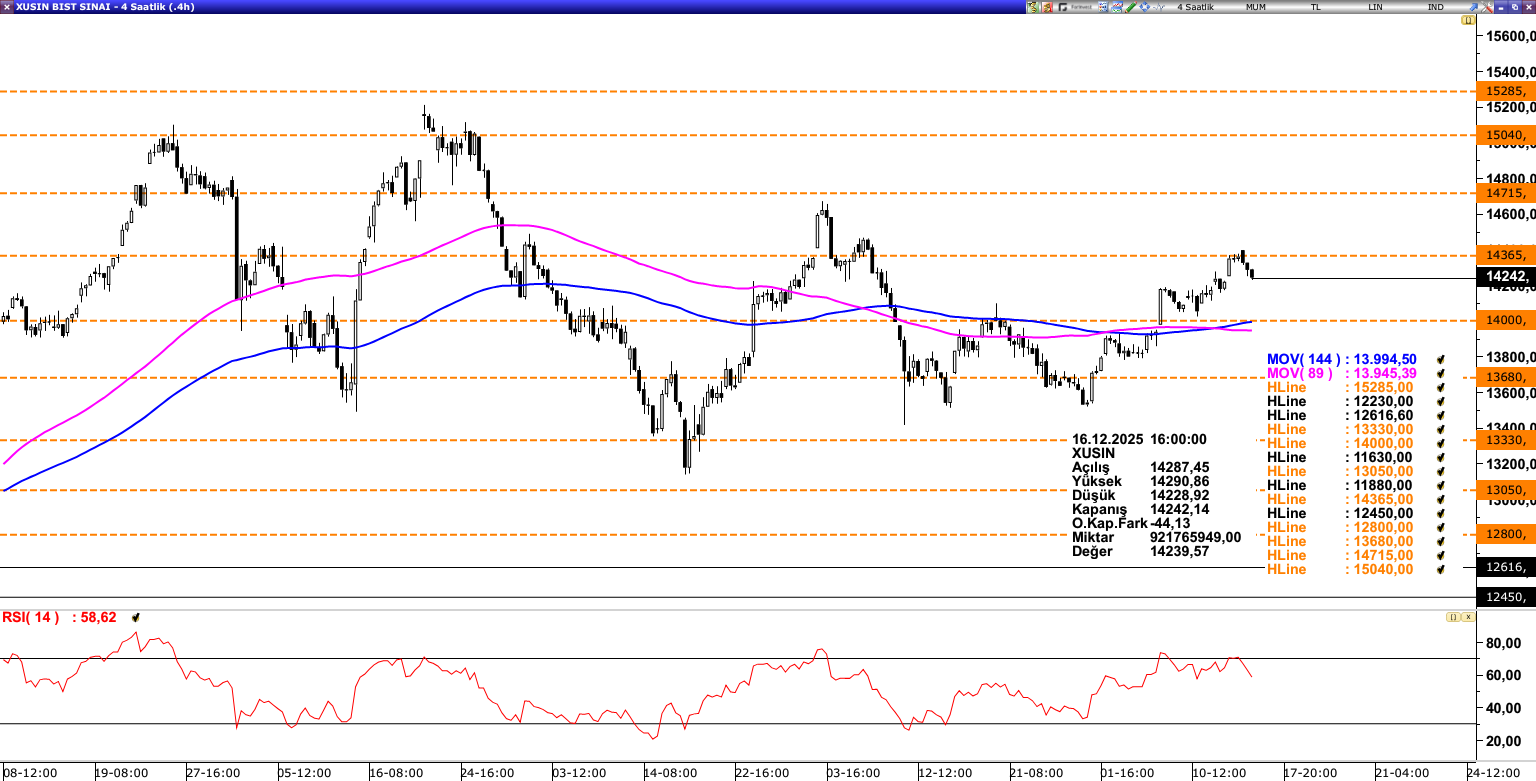Select the TL currency option

[x=1315, y=7]
